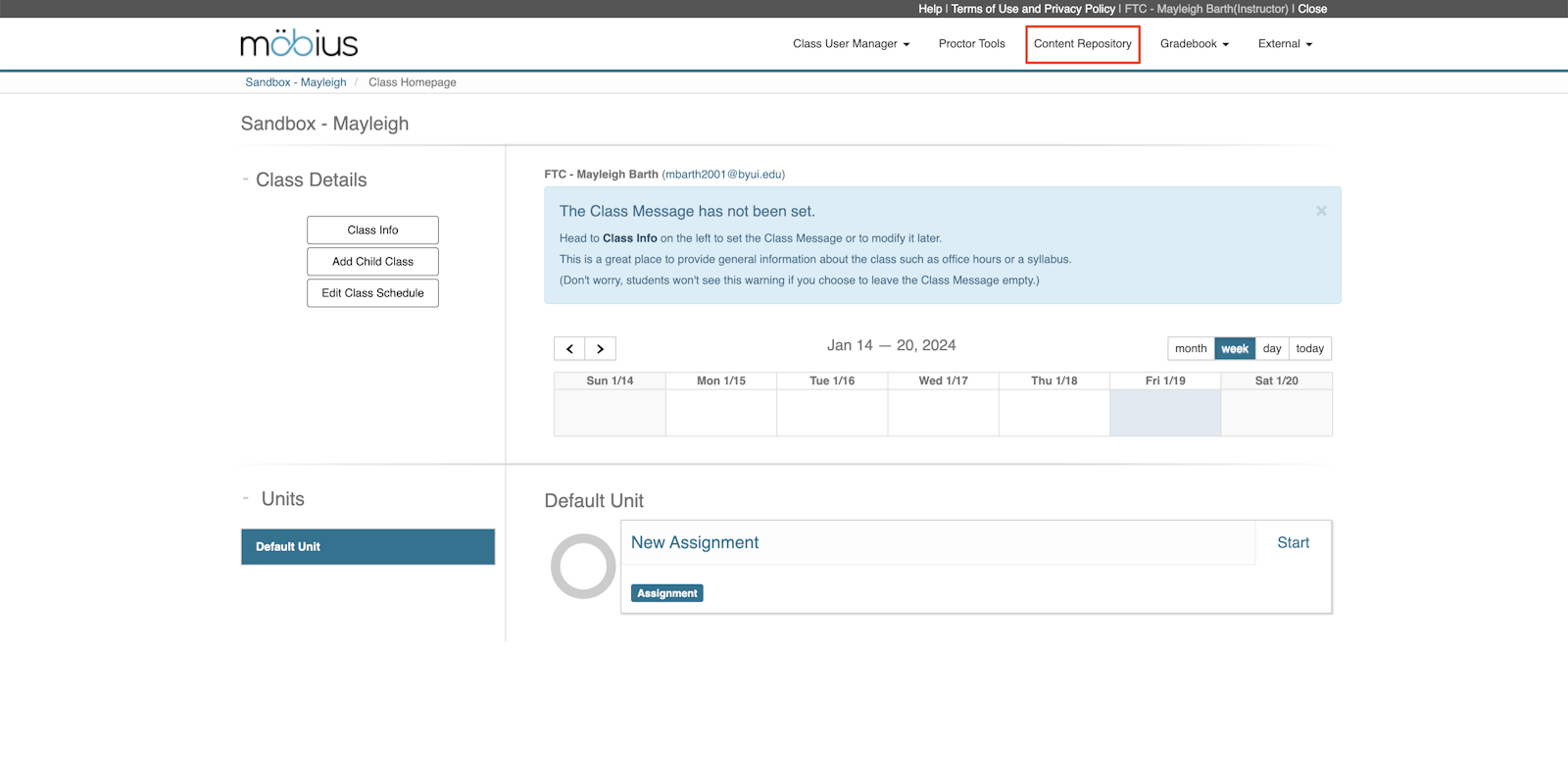Viewport: 1568px width, 760px height.
Task: Select the week calendar view
Action: click(1235, 349)
